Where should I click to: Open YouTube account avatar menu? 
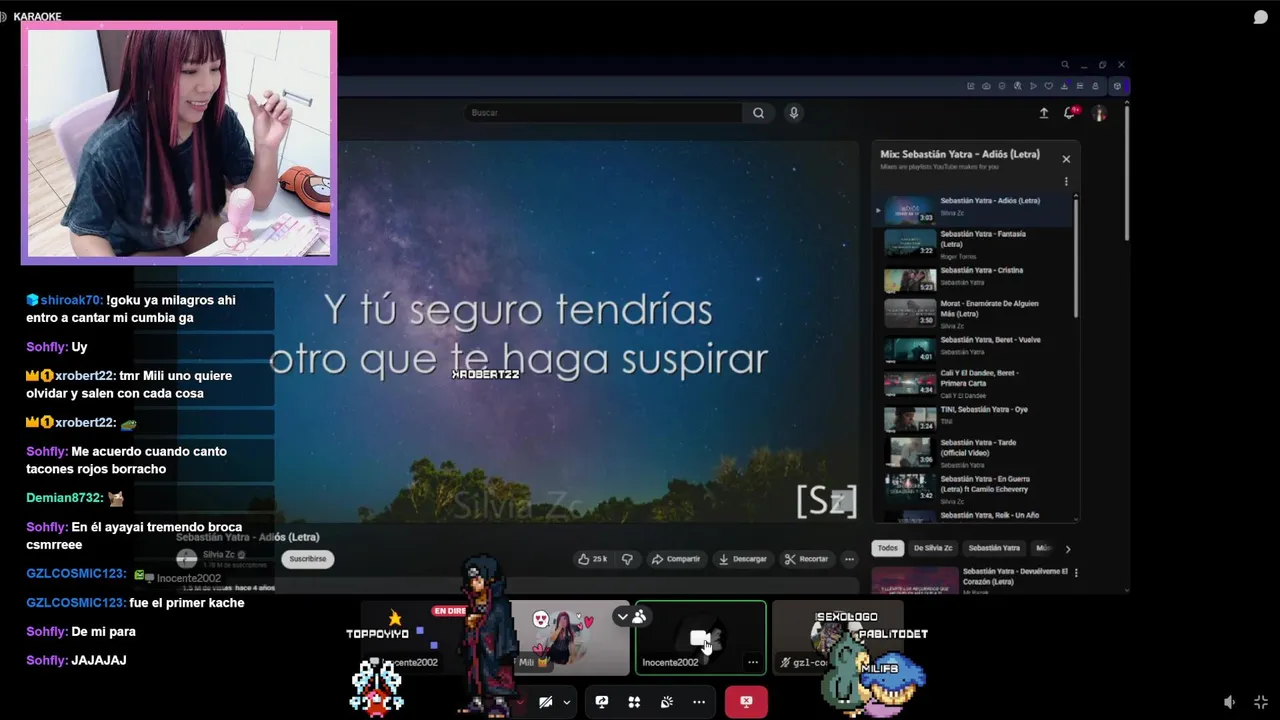pyautogui.click(x=1099, y=113)
